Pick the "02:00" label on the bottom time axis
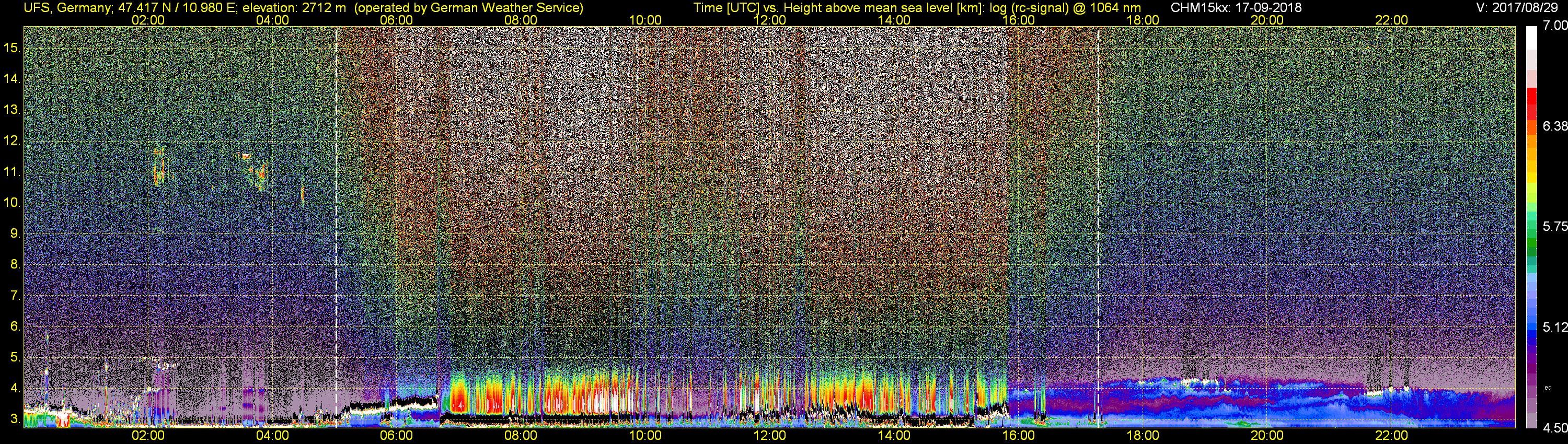 point(148,436)
